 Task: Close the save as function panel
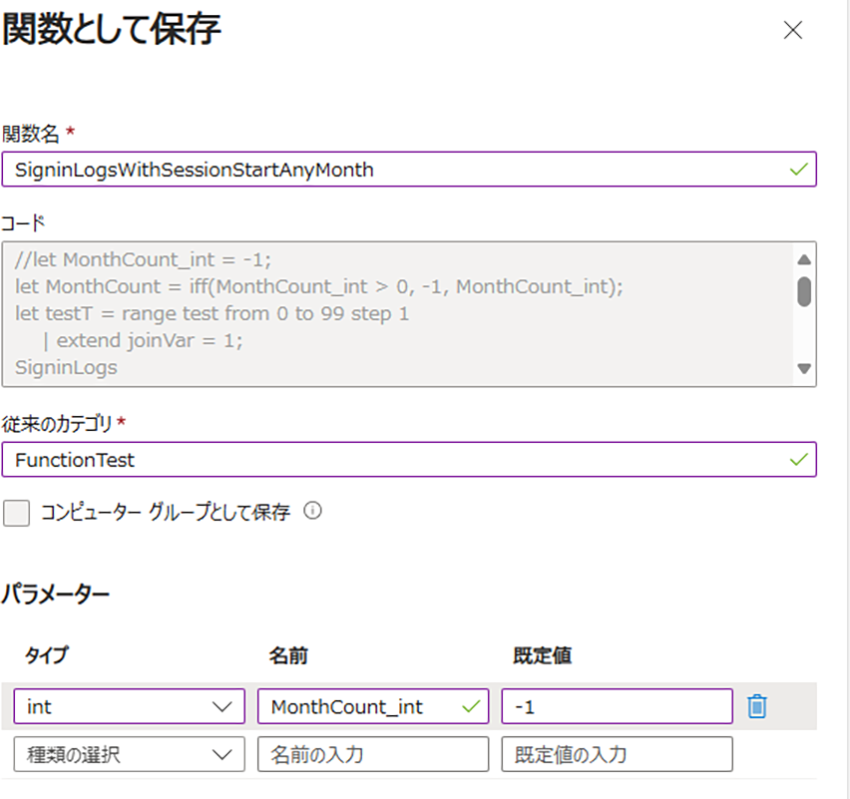(x=793, y=30)
